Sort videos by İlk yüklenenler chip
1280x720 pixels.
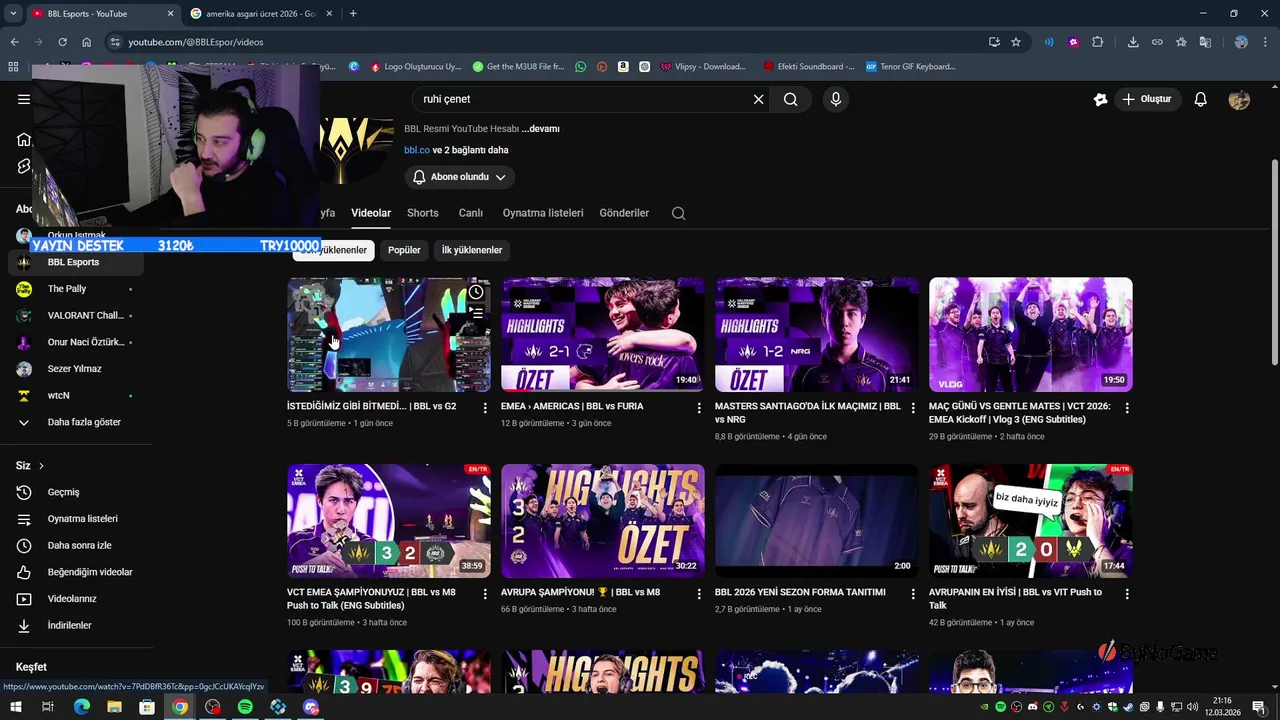tap(472, 250)
